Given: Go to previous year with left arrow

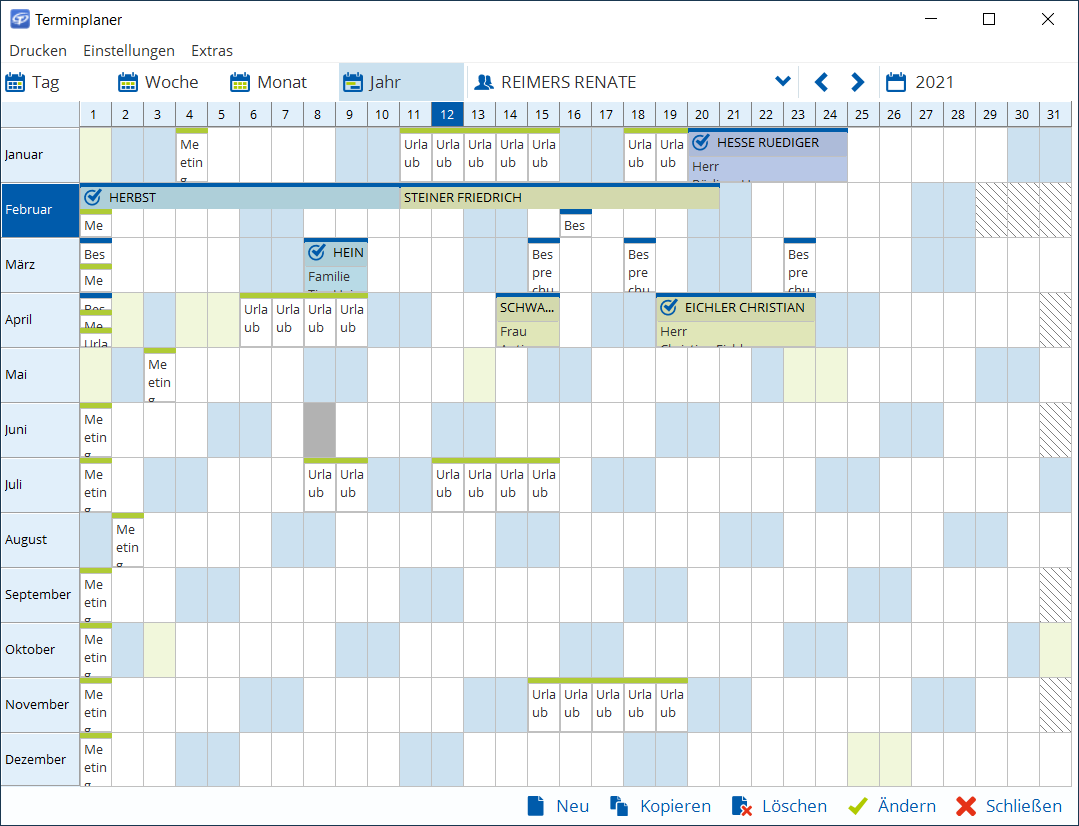Looking at the screenshot, I should [821, 82].
